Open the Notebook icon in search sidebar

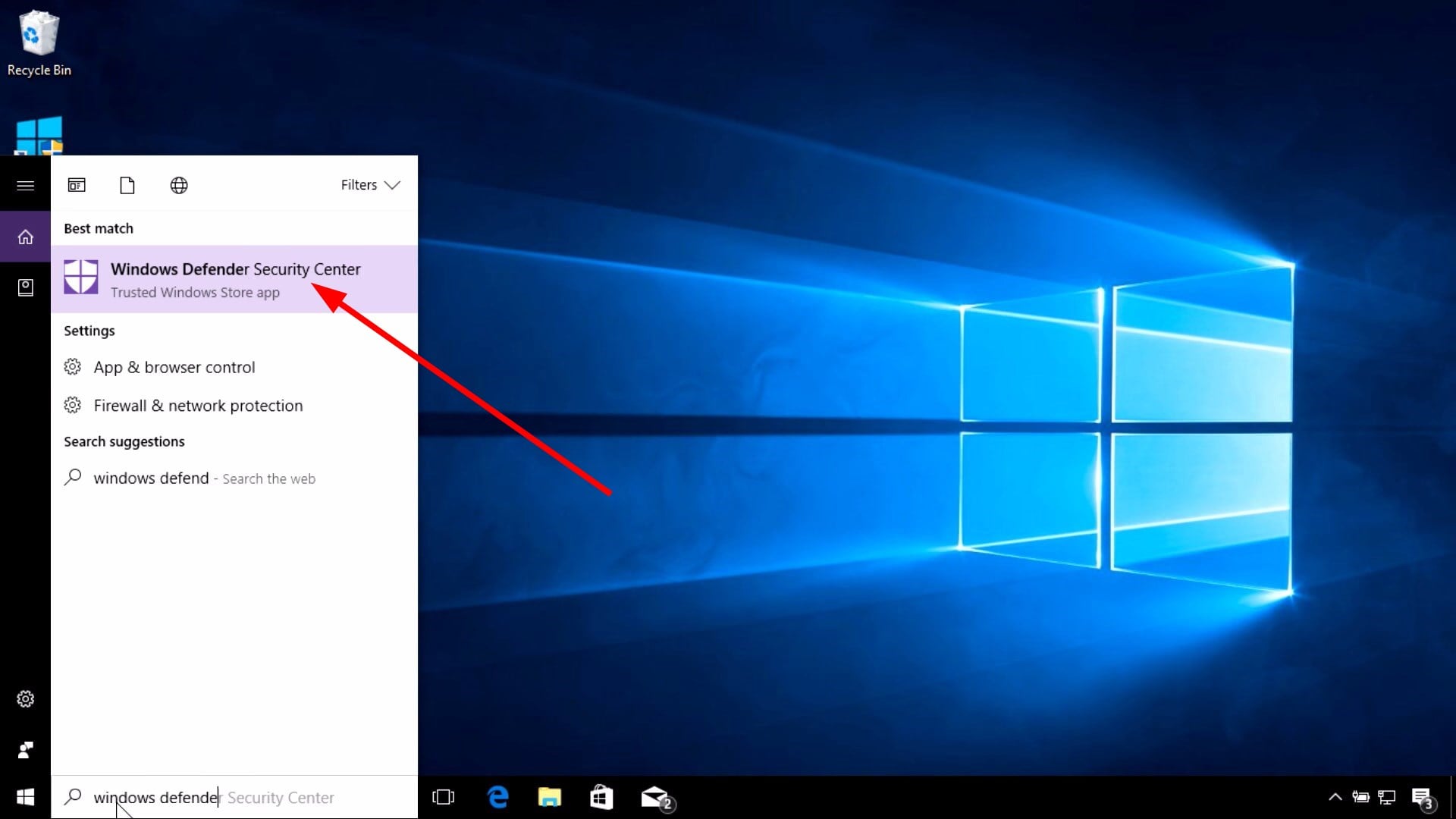click(x=25, y=287)
